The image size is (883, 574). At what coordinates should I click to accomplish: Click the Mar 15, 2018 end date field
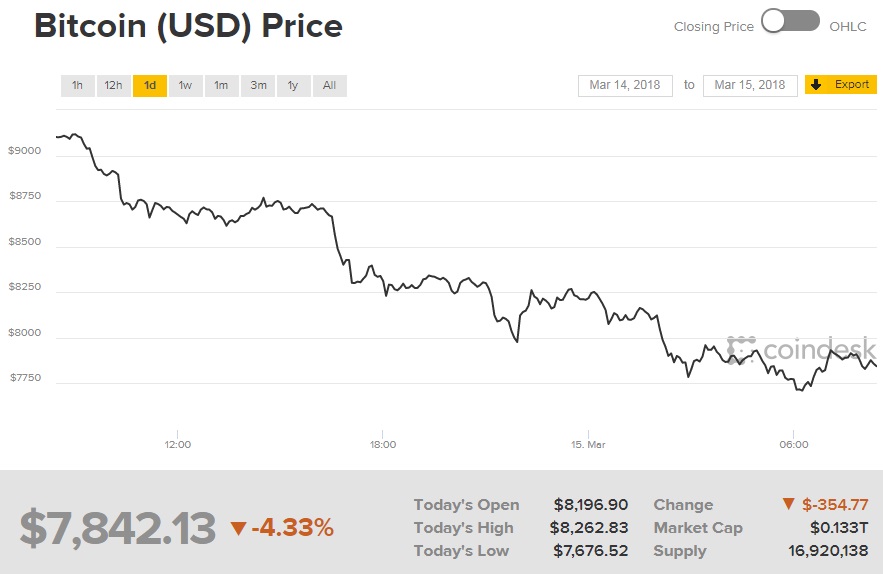(x=750, y=85)
